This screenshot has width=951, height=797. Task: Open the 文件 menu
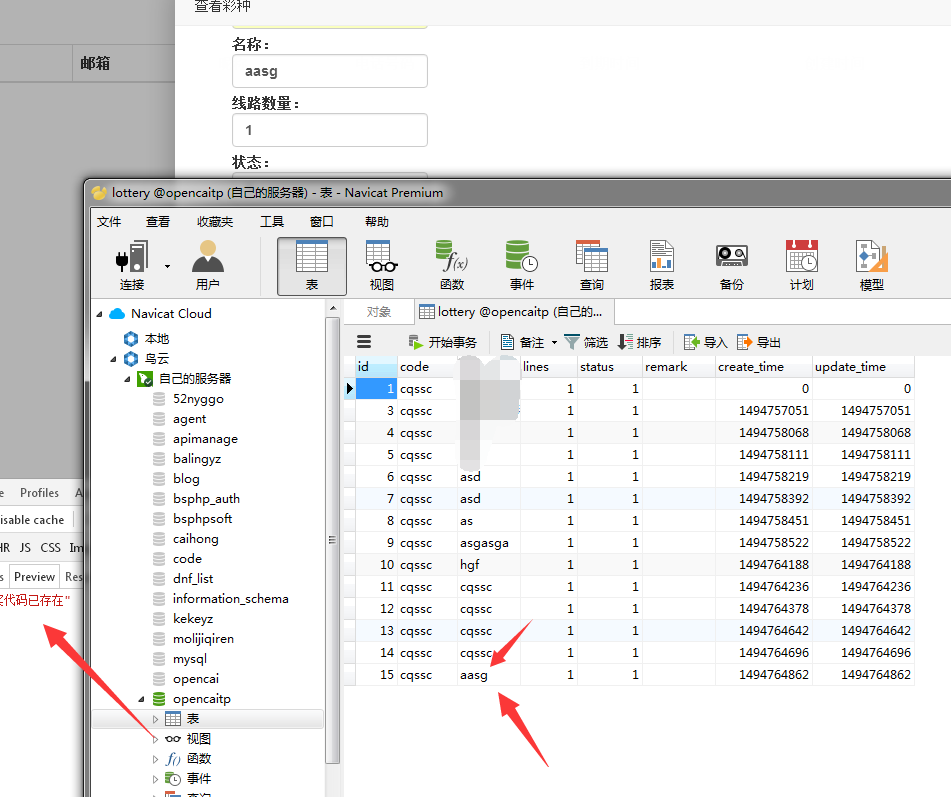109,221
